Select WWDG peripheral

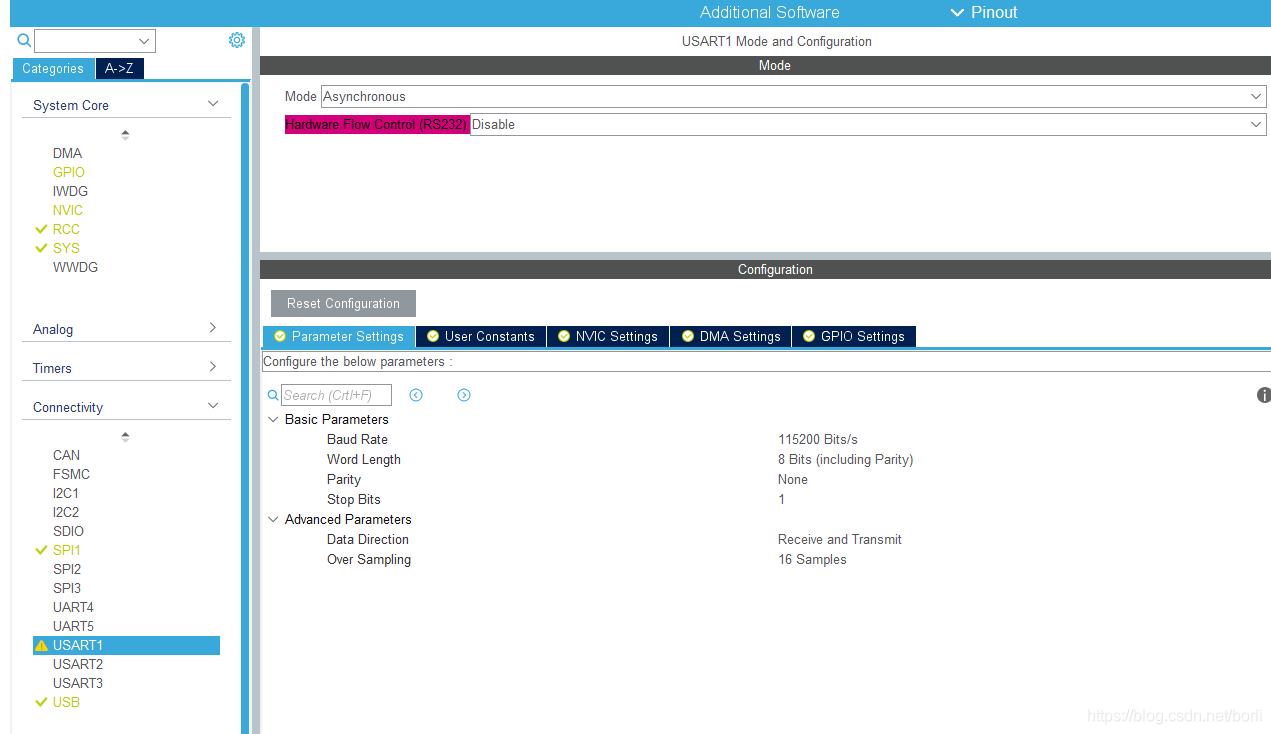(75, 267)
